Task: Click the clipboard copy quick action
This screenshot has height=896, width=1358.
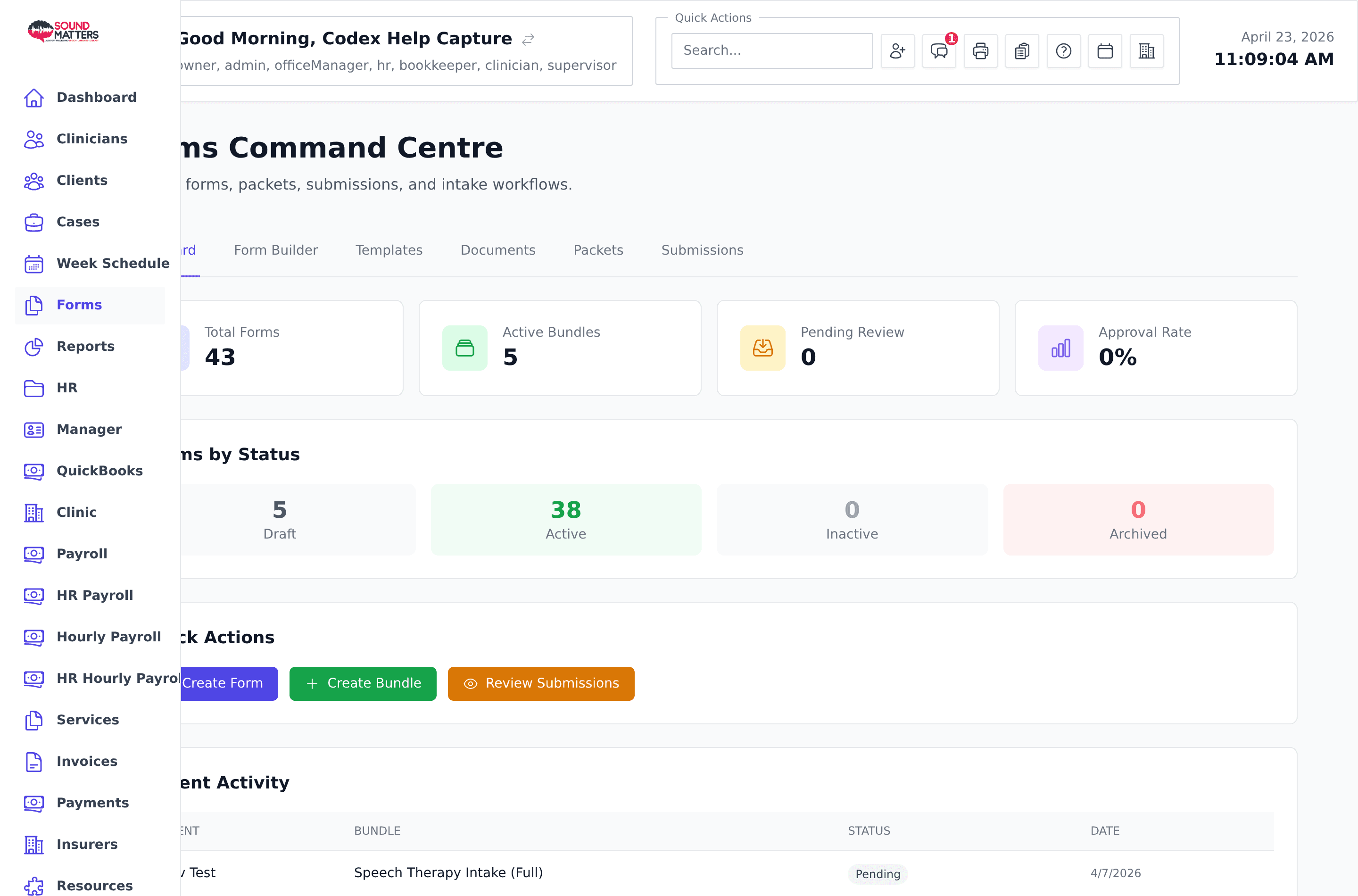Action: coord(1022,51)
